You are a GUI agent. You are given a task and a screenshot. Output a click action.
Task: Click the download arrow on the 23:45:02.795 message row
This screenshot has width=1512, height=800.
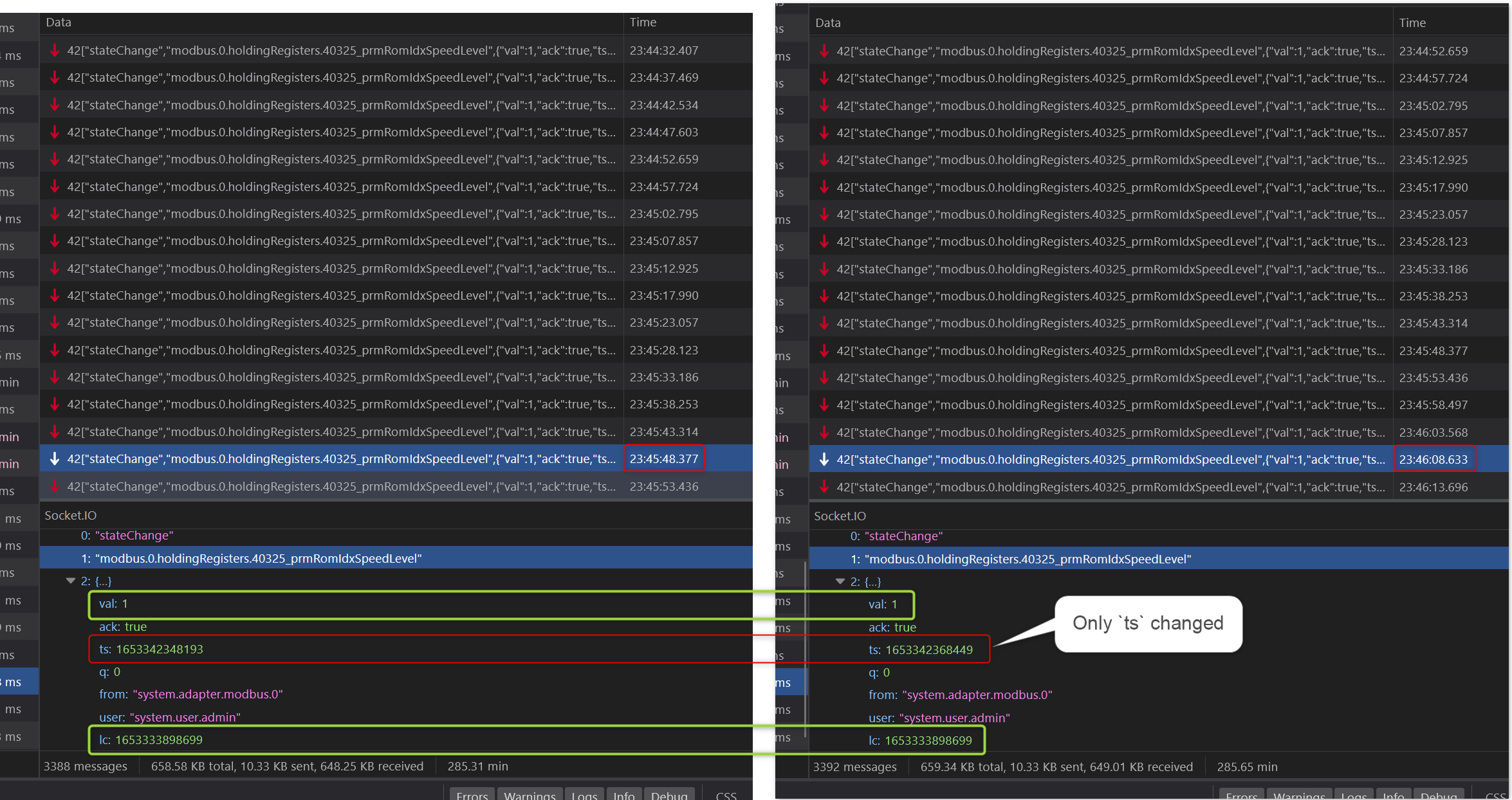(55, 213)
